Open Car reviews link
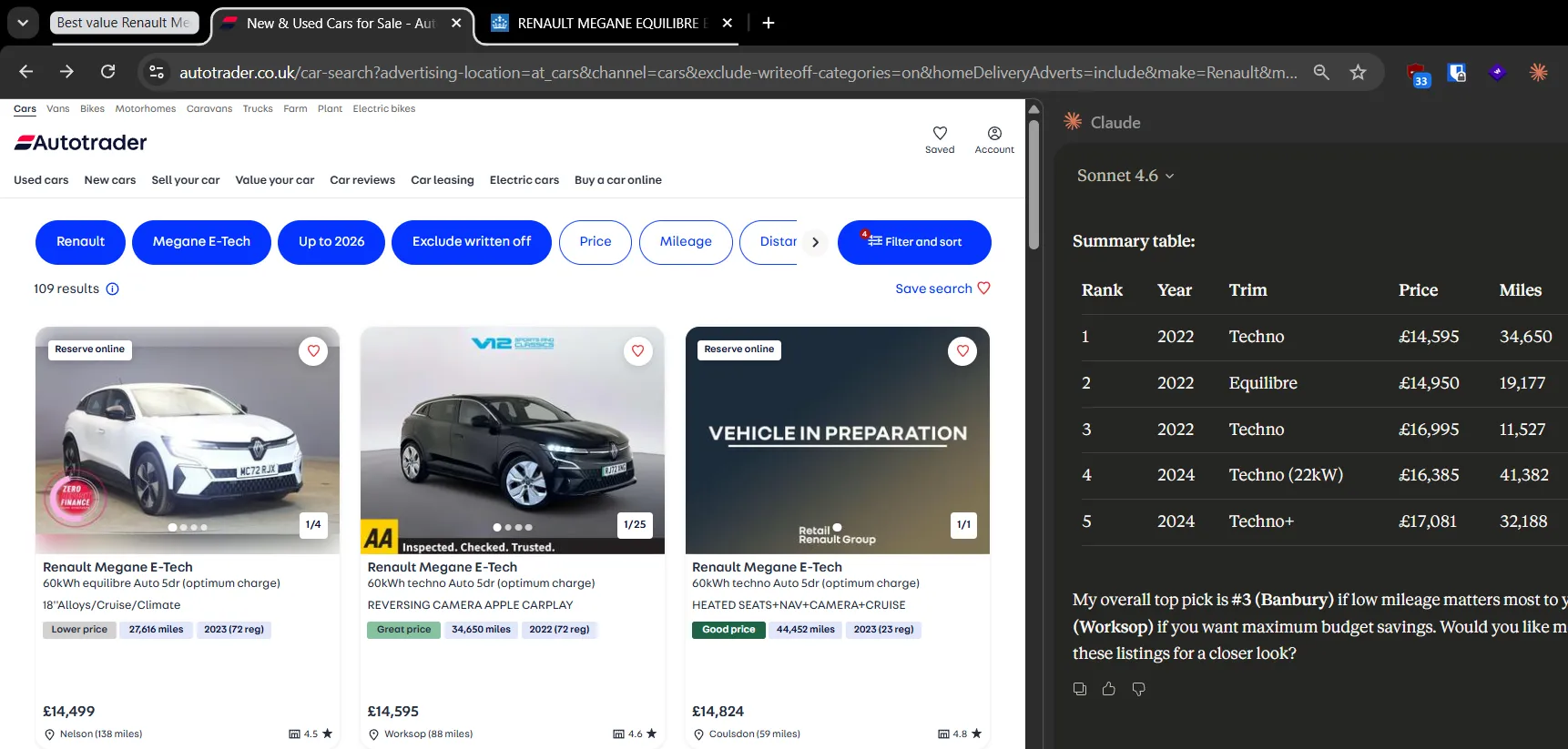1568x749 pixels. [x=362, y=180]
